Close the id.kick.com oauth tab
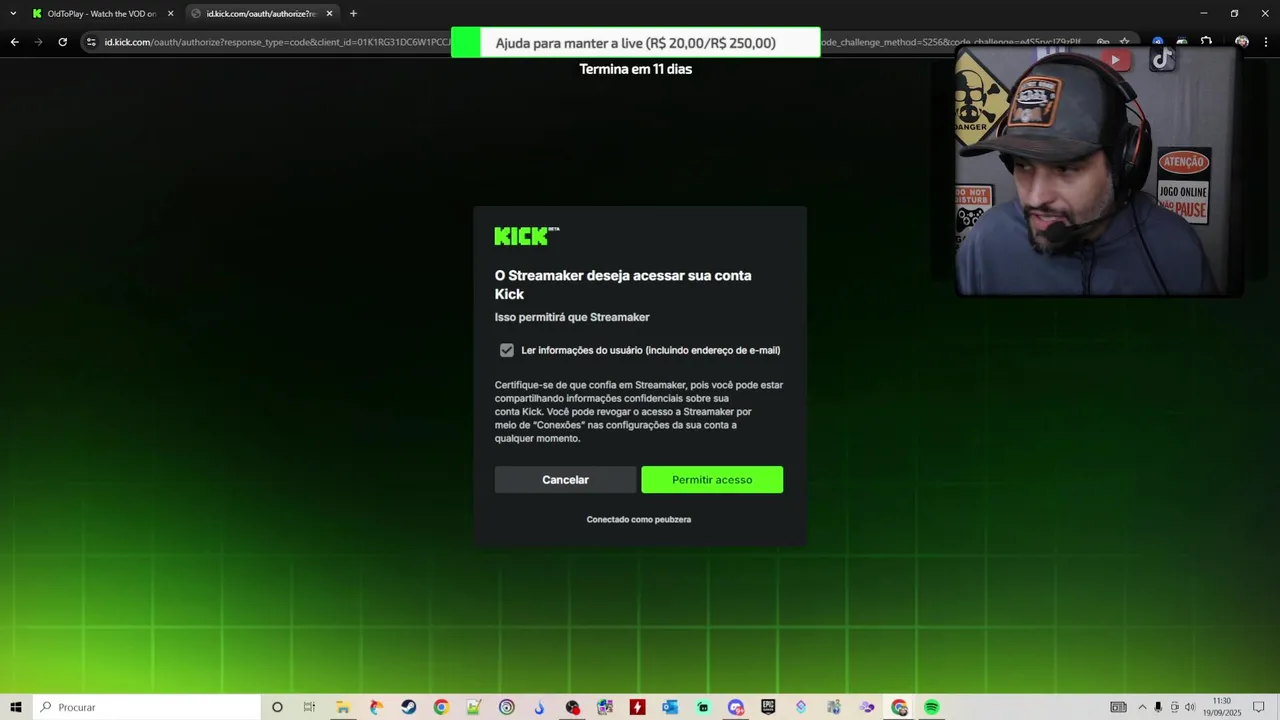Image resolution: width=1280 pixels, height=720 pixels. pos(329,14)
